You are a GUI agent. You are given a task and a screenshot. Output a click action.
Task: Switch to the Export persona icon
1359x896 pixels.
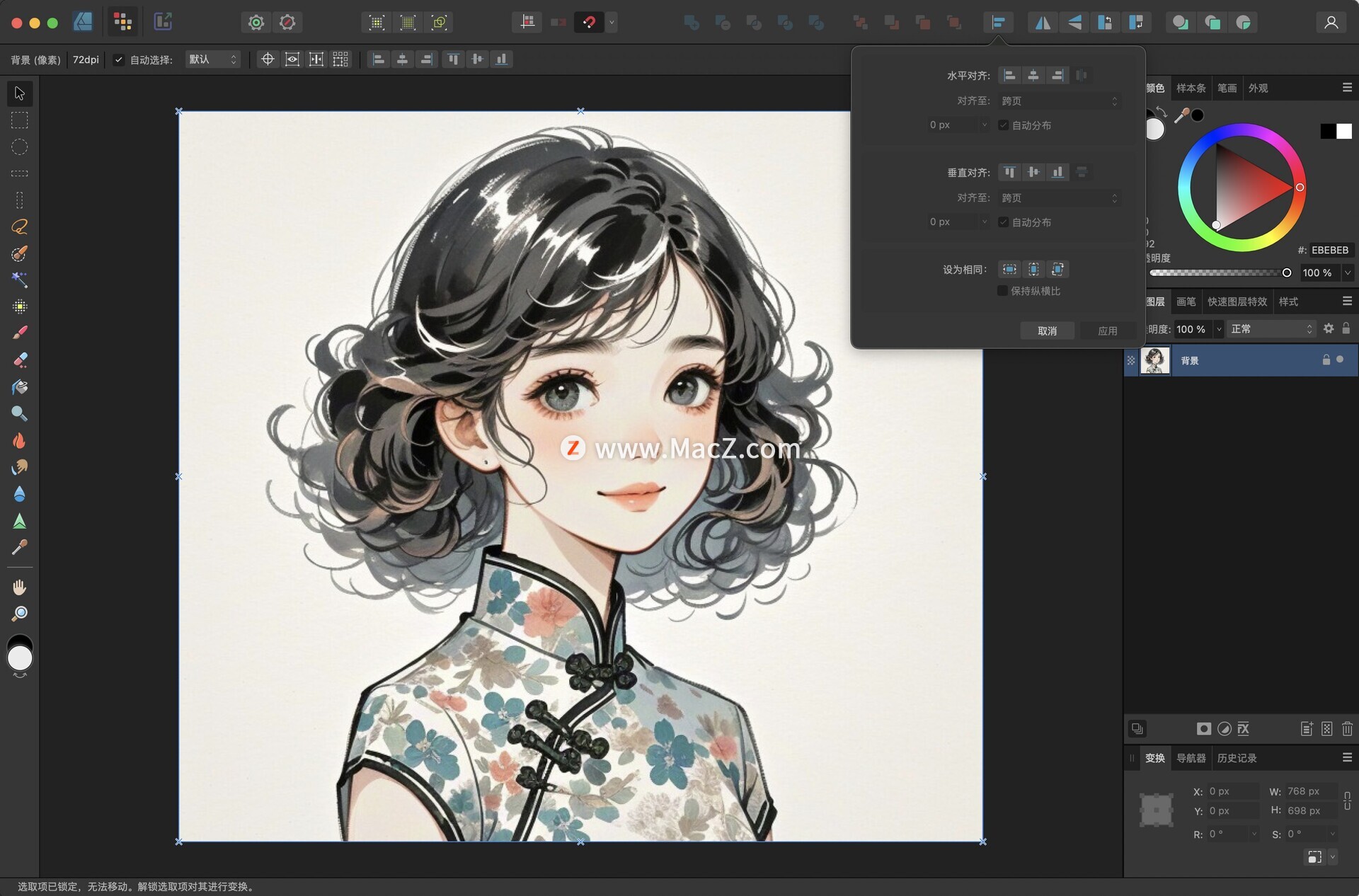pos(163,22)
